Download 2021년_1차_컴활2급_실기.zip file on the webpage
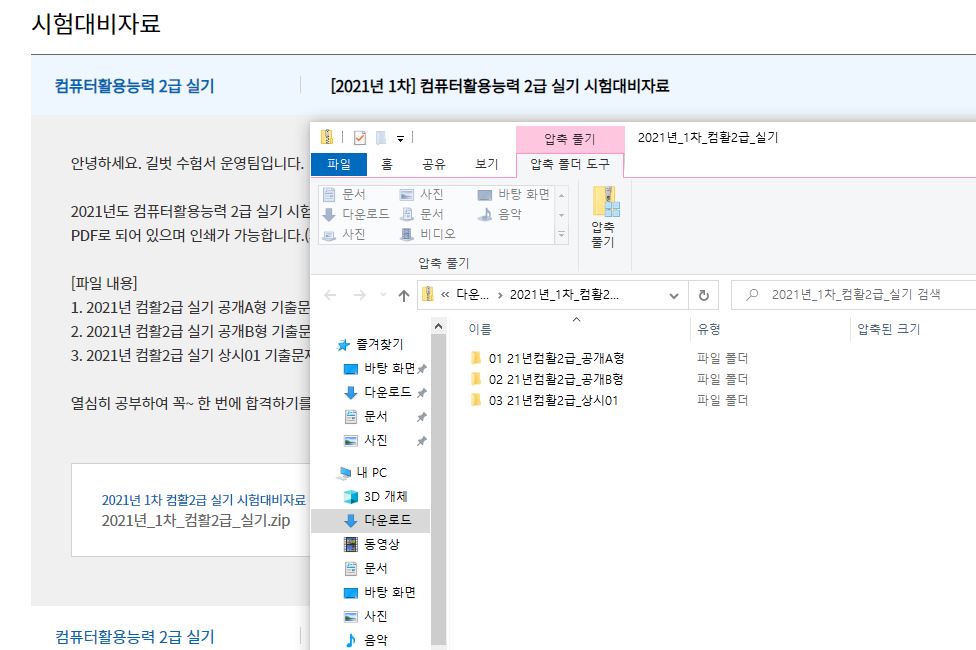976x650 pixels. 195,520
